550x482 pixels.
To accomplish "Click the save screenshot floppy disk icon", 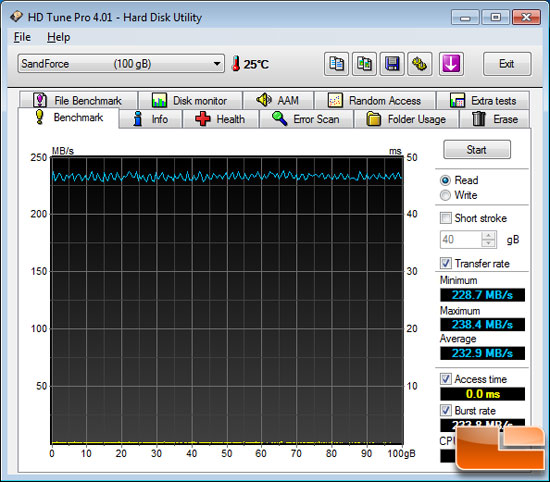I will pos(392,64).
